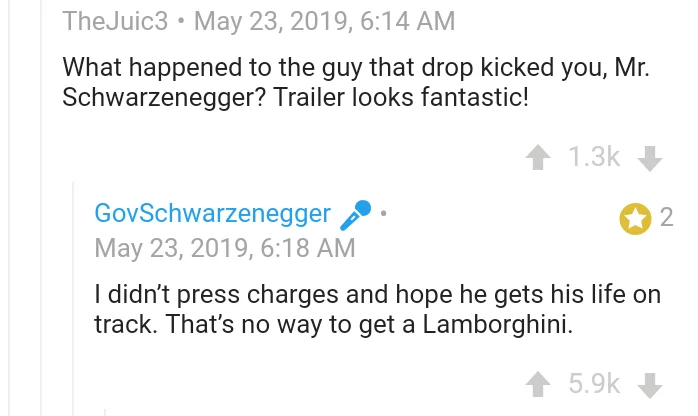The image size is (698, 416).
Task: Open TheJuic3's user profile
Action: (115, 20)
